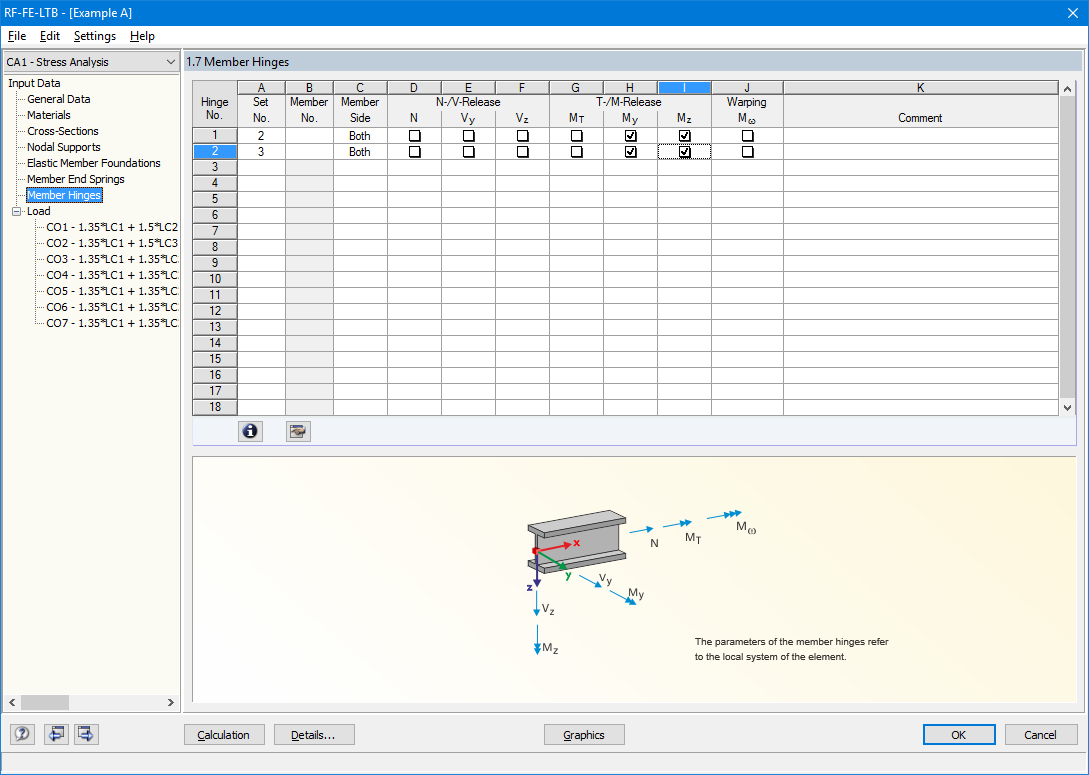This screenshot has width=1089, height=775.
Task: Click the tree horizontal scrollbar thumb
Action: 44,703
